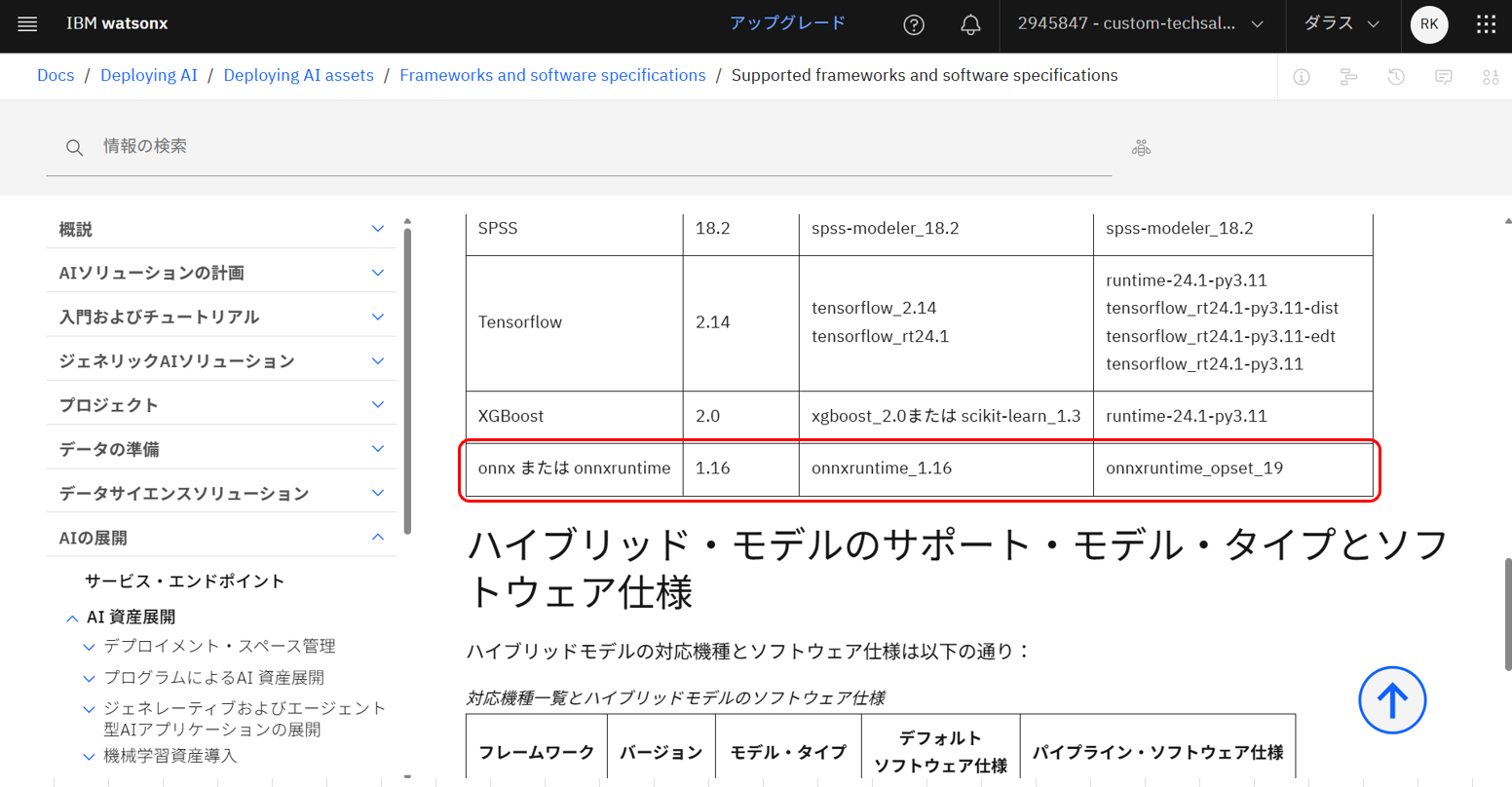The image size is (1512, 787).
Task: Expand デプロイメント・スペース管理 tree item
Action: click(89, 648)
